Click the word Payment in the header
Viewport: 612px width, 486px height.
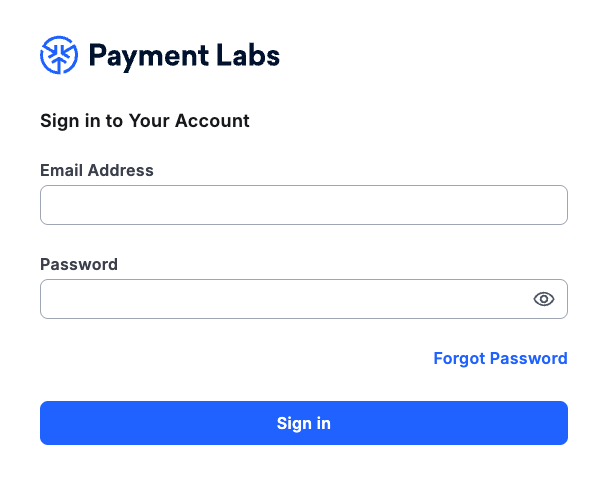149,57
